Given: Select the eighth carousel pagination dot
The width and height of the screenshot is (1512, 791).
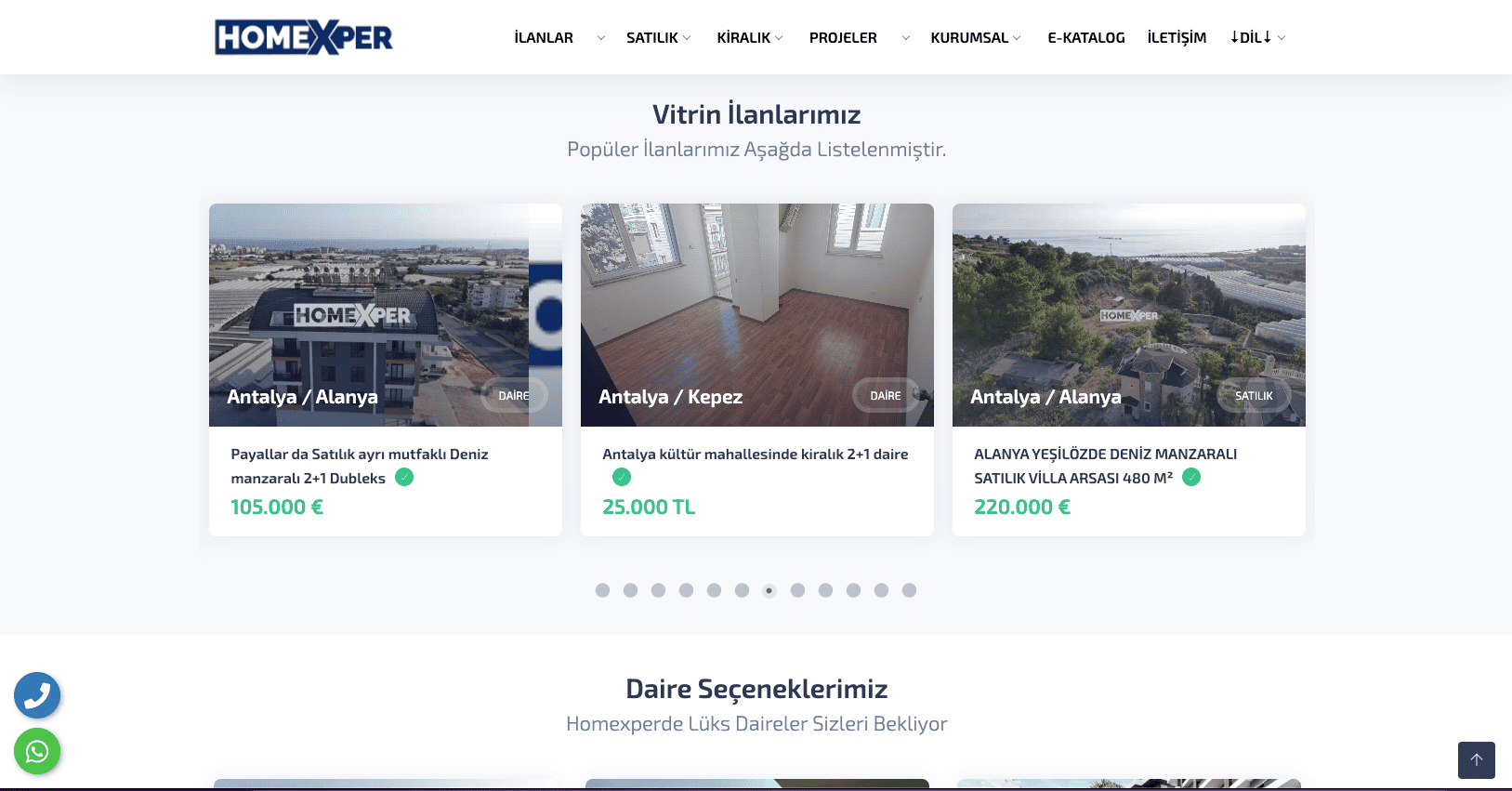Looking at the screenshot, I should pos(797,590).
